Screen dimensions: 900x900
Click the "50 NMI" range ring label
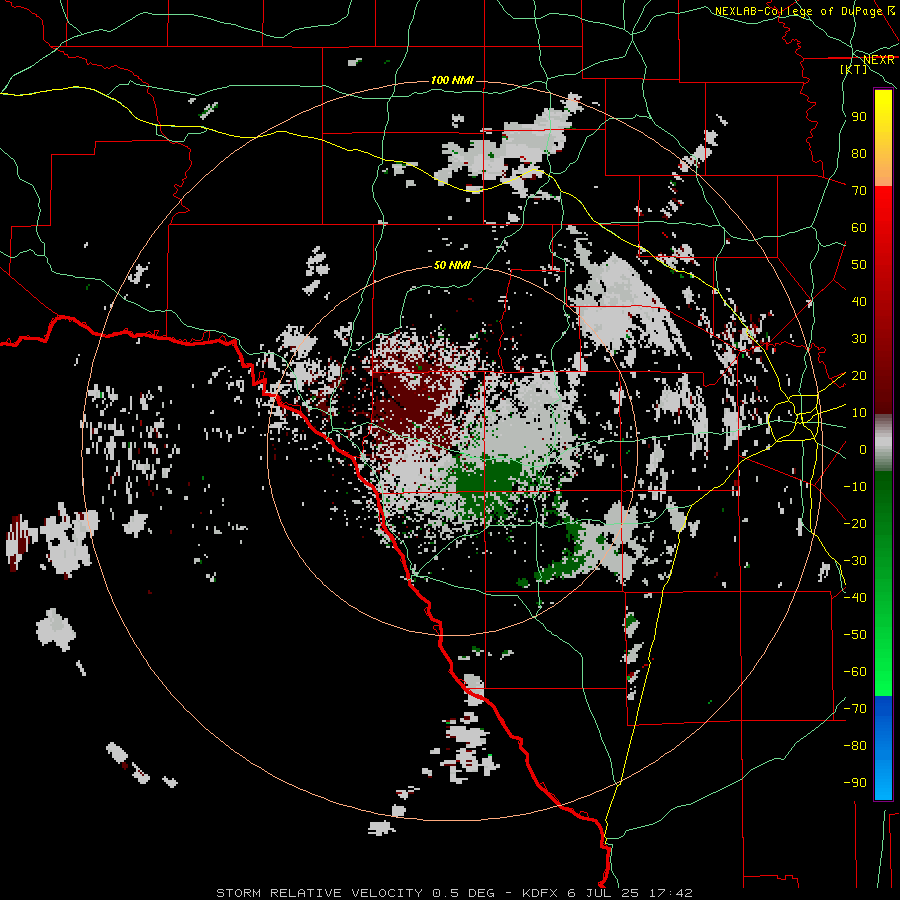tap(452, 265)
